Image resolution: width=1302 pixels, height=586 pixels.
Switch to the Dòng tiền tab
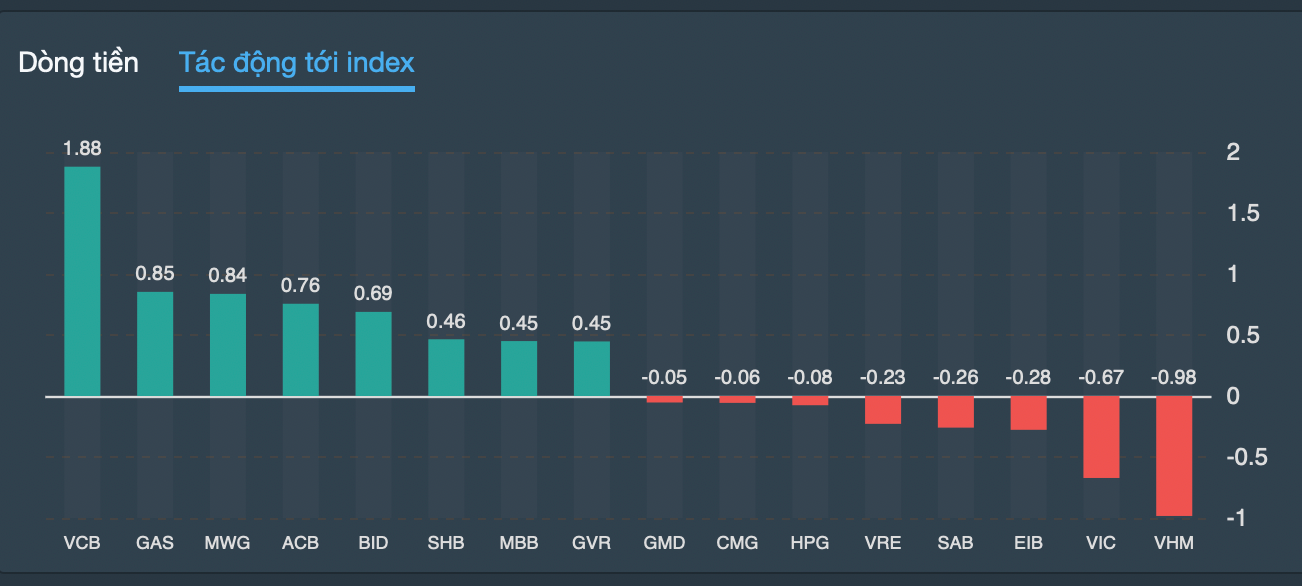pyautogui.click(x=78, y=63)
